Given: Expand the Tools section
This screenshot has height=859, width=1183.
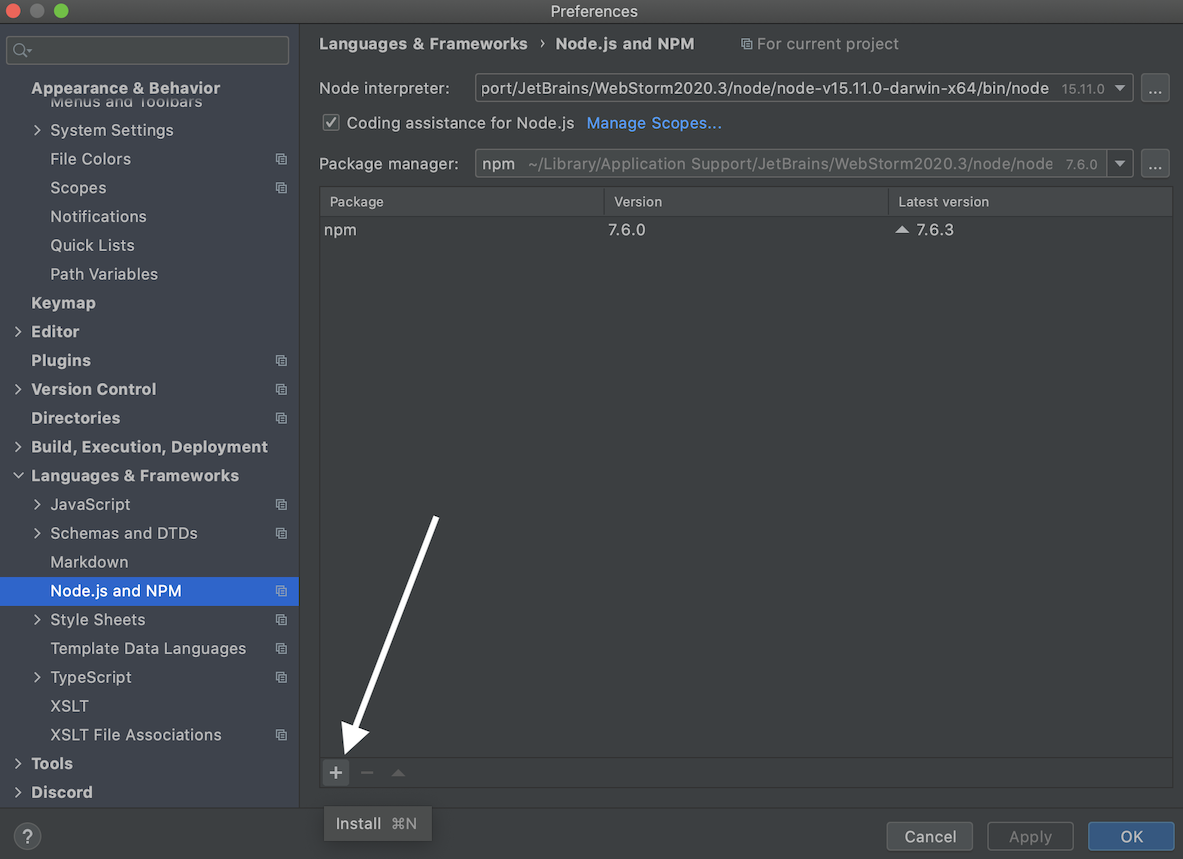Looking at the screenshot, I should [18, 763].
